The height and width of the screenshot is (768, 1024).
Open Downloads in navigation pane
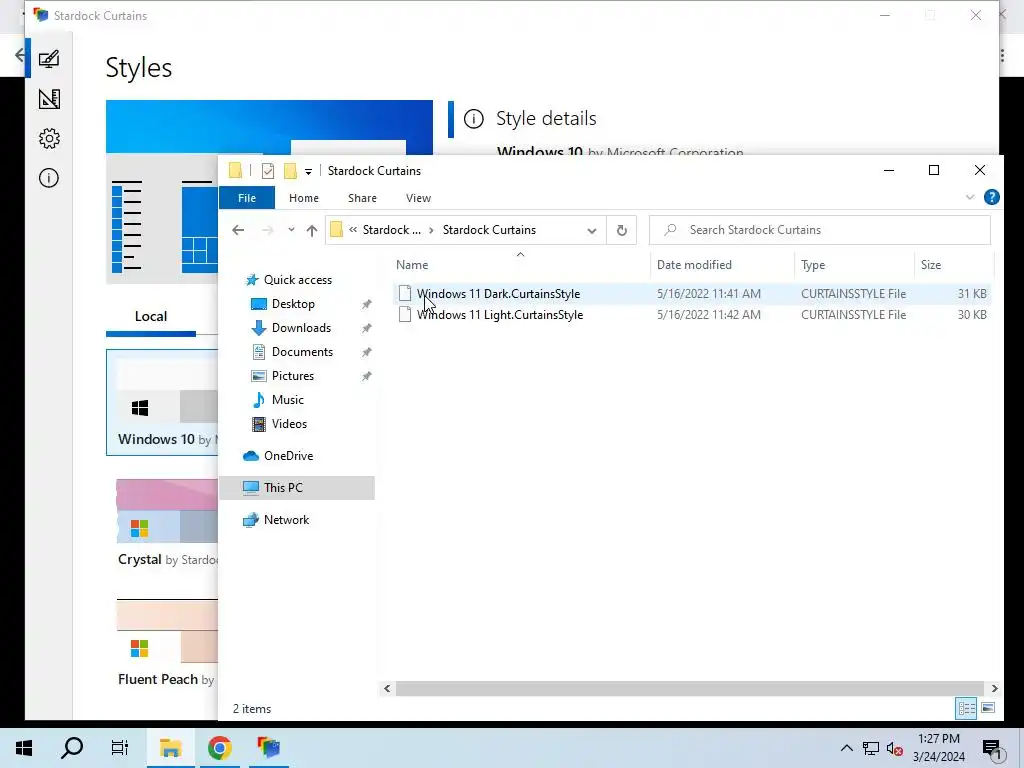click(301, 328)
